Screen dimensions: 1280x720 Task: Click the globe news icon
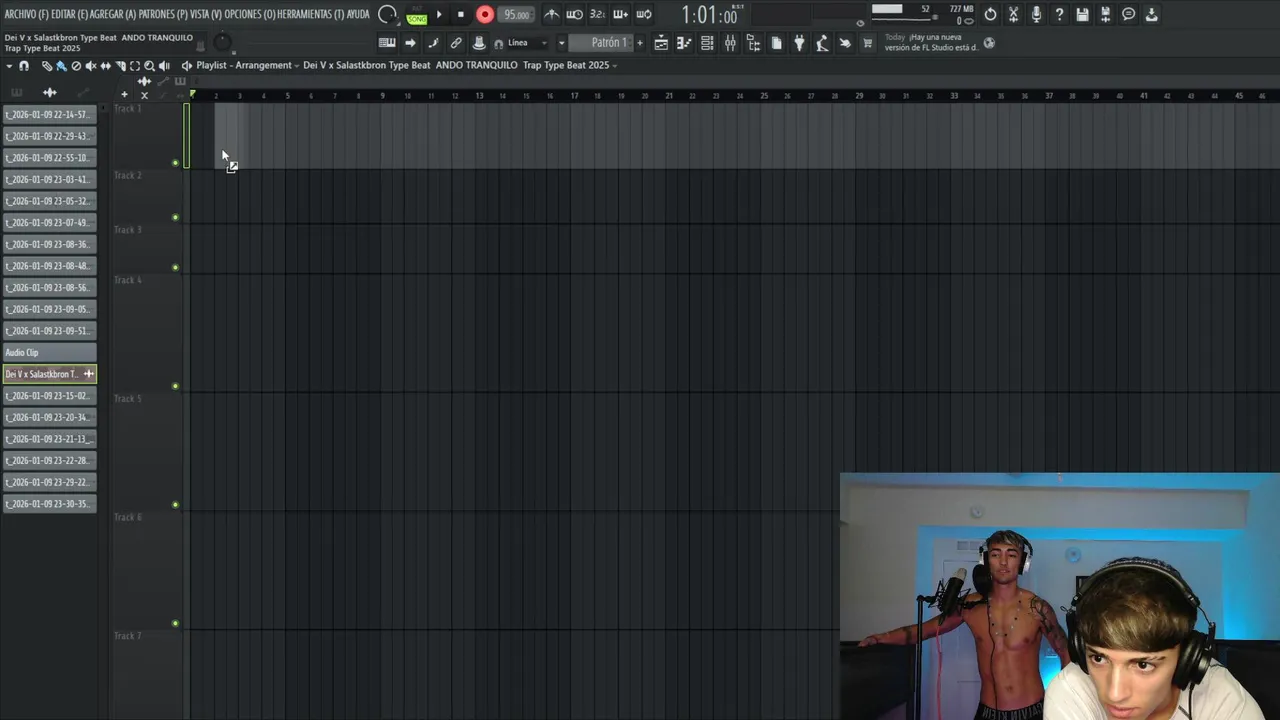tap(989, 43)
